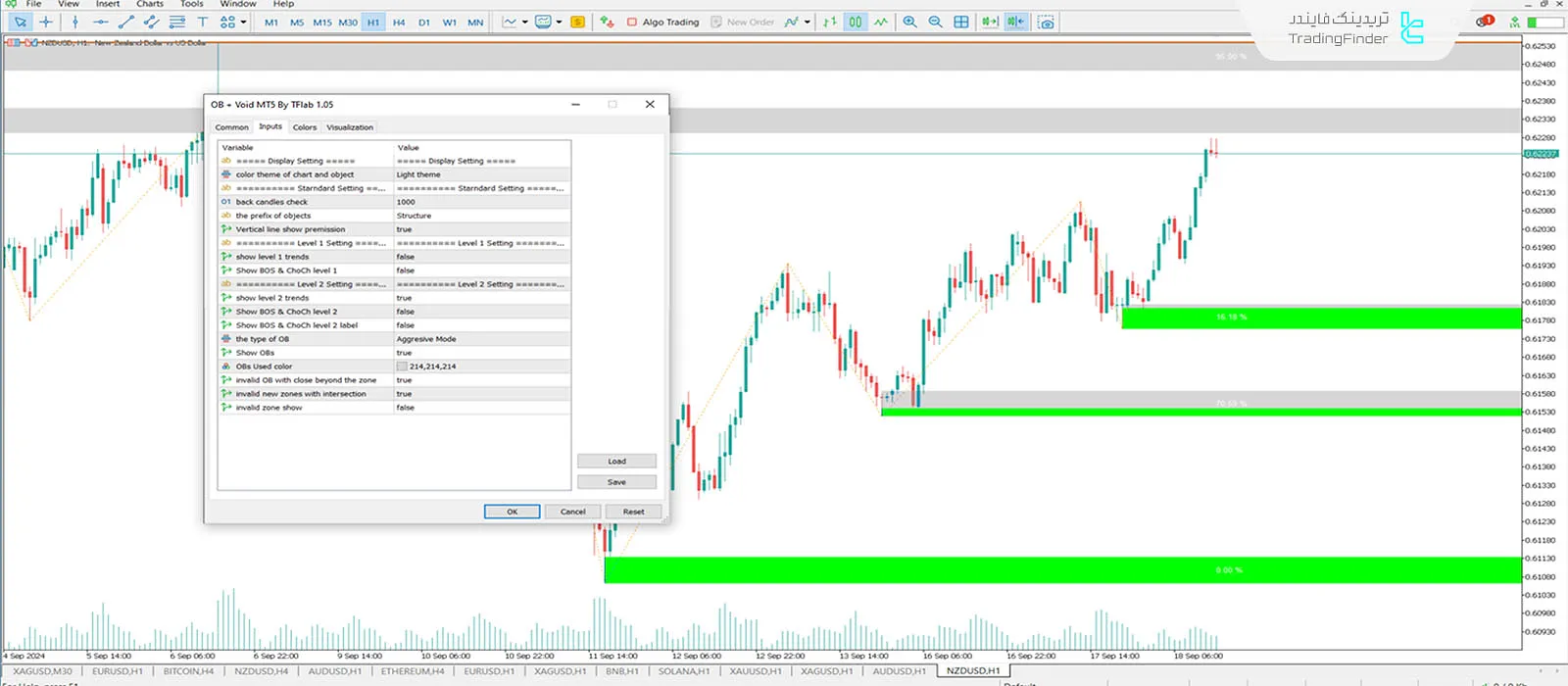Click the zoom out magnifier icon
1568x686 pixels.
(x=935, y=22)
